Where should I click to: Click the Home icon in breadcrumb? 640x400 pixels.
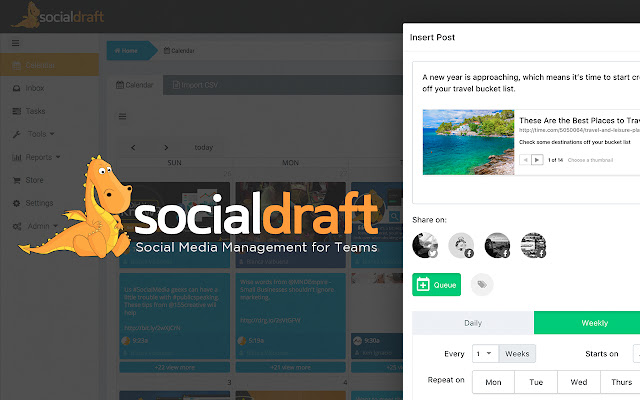click(118, 51)
